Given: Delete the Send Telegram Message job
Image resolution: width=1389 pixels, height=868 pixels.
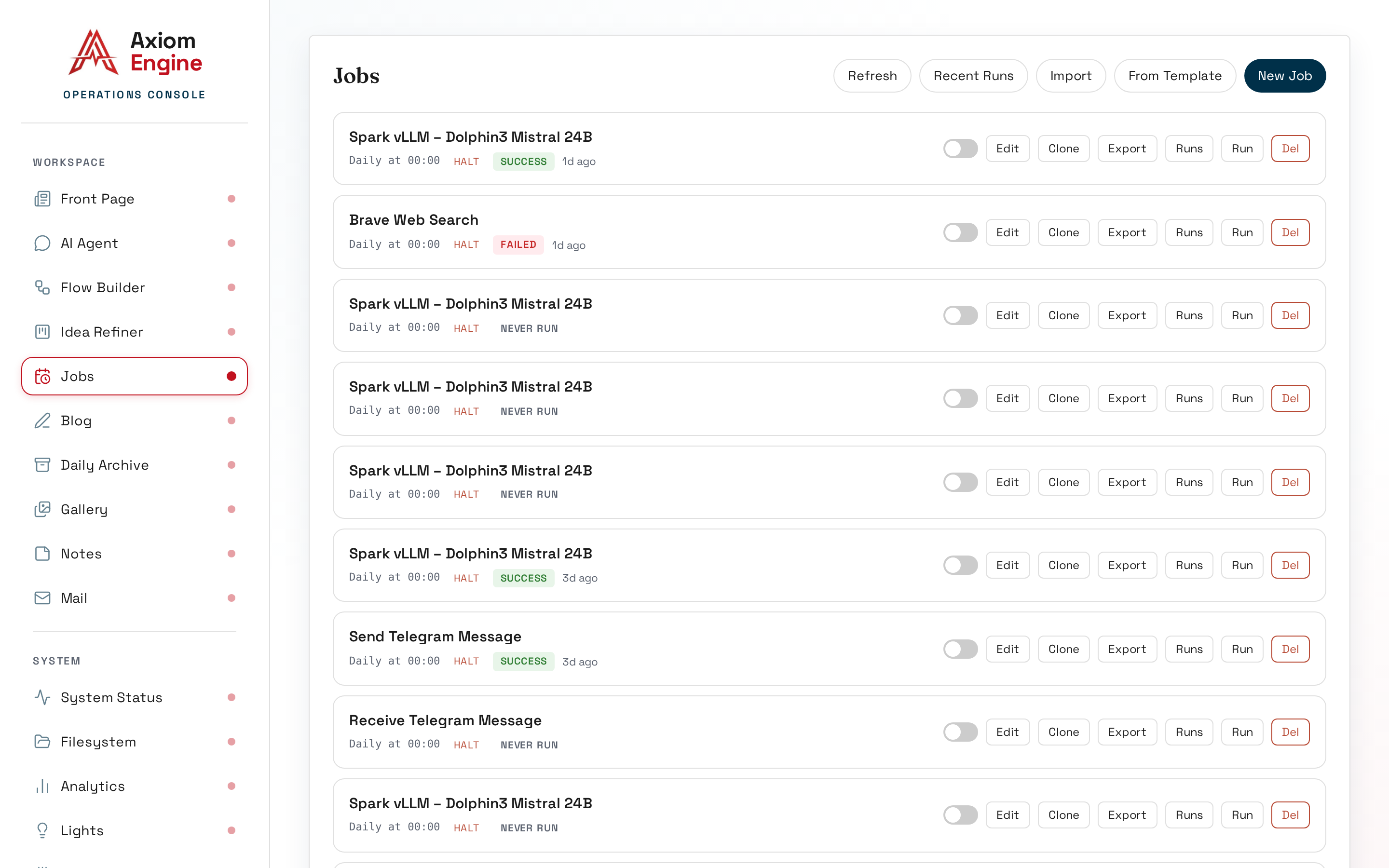Looking at the screenshot, I should [x=1290, y=649].
